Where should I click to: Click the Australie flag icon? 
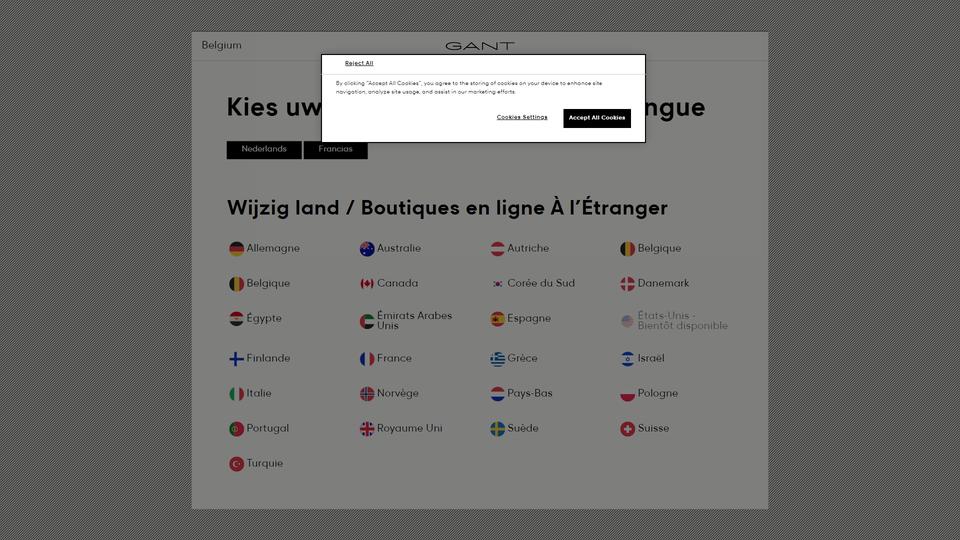pyautogui.click(x=367, y=249)
